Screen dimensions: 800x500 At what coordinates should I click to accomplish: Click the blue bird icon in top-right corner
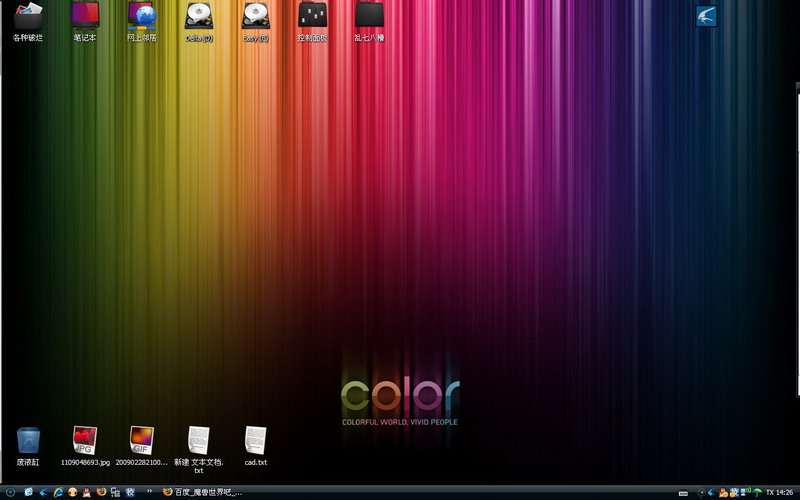point(706,16)
